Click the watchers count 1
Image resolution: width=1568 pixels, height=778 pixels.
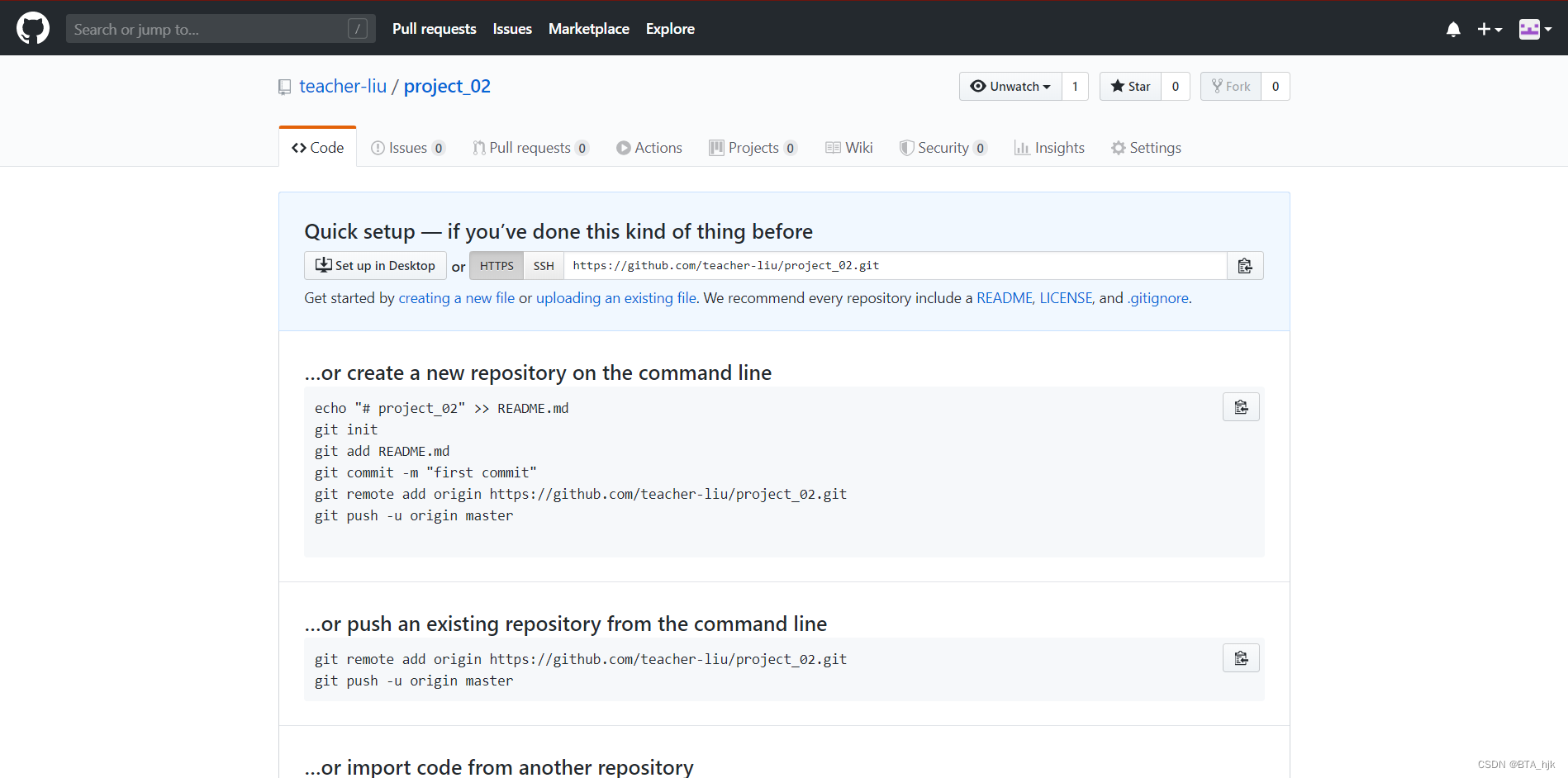[x=1075, y=87]
